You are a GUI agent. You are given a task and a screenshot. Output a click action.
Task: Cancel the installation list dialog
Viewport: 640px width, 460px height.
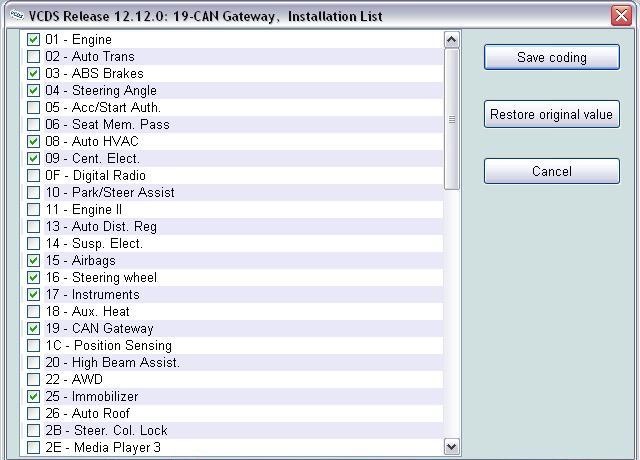coord(552,171)
